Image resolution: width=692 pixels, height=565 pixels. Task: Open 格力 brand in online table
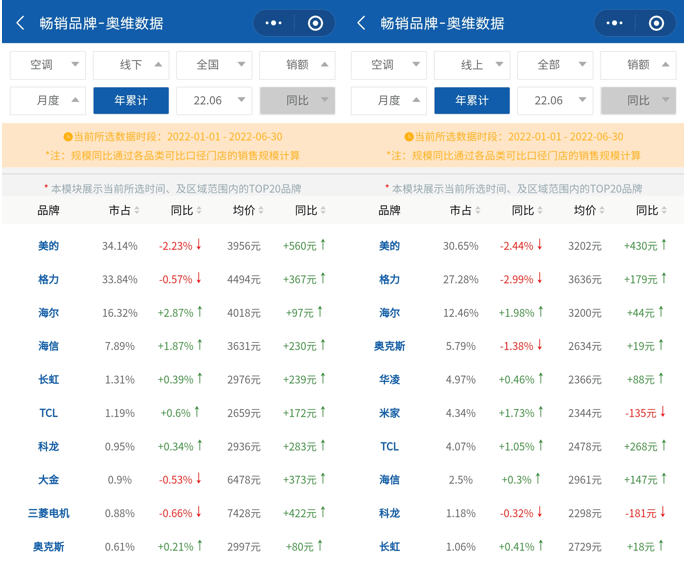click(x=389, y=279)
